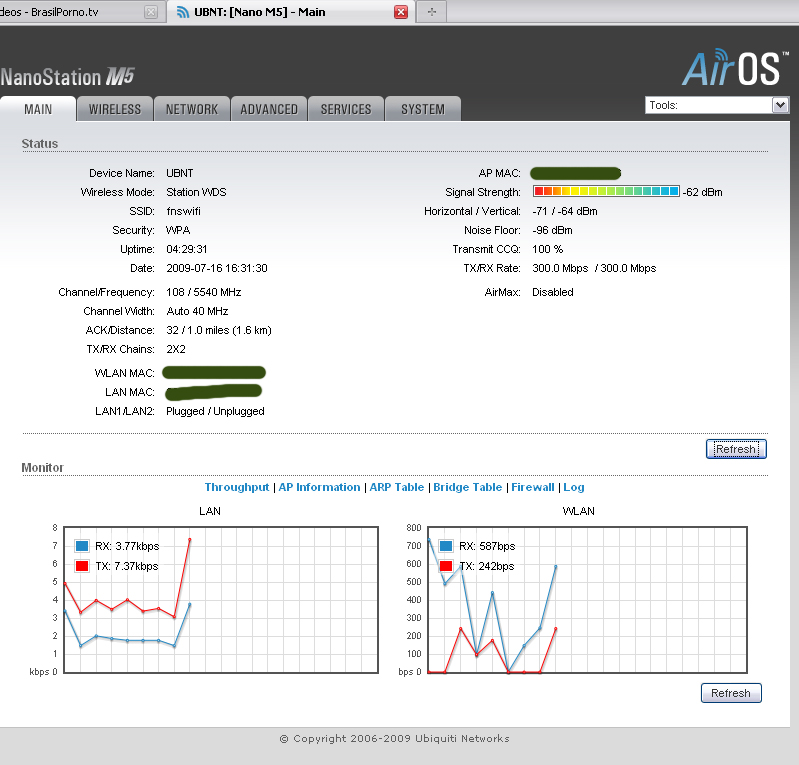Click the RSS favicon on UBNT tab
This screenshot has height=765, width=799.
pos(182,12)
